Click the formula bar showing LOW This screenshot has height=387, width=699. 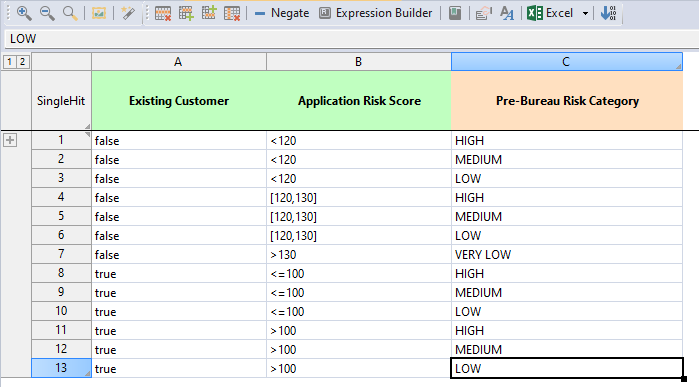pyautogui.click(x=352, y=39)
